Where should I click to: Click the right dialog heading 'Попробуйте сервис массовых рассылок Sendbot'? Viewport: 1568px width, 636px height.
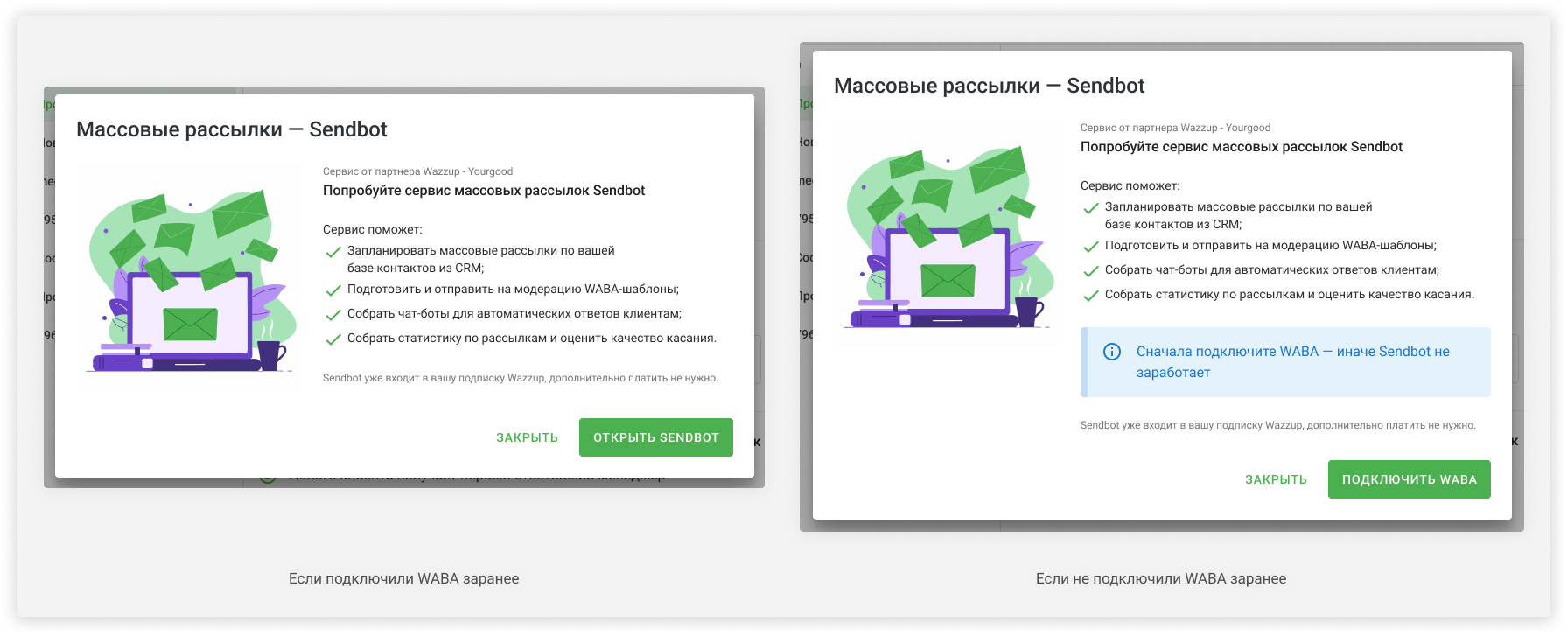click(1241, 147)
